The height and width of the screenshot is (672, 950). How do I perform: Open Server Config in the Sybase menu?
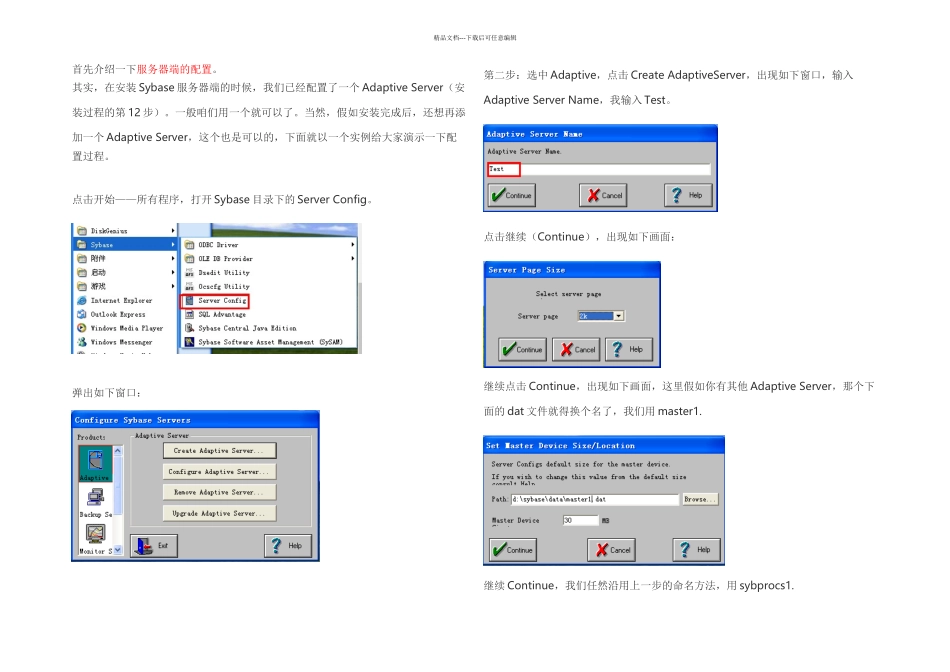coord(215,301)
